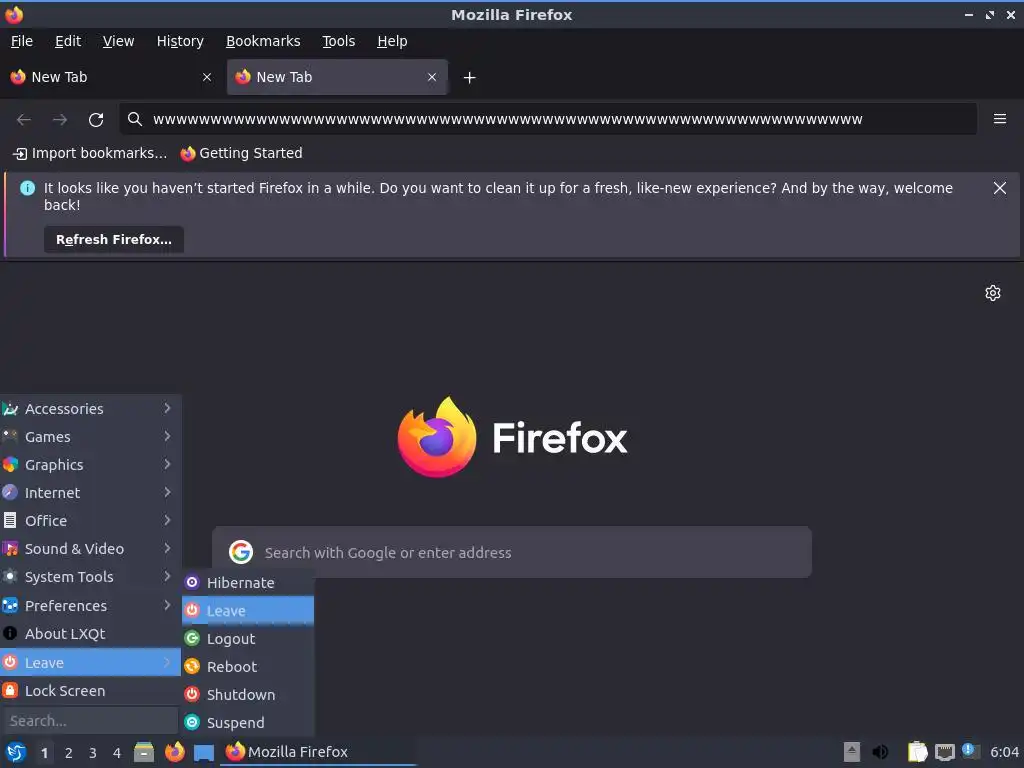Switch to virtual desktop 2
Viewport: 1024px width, 768px height.
pos(68,753)
